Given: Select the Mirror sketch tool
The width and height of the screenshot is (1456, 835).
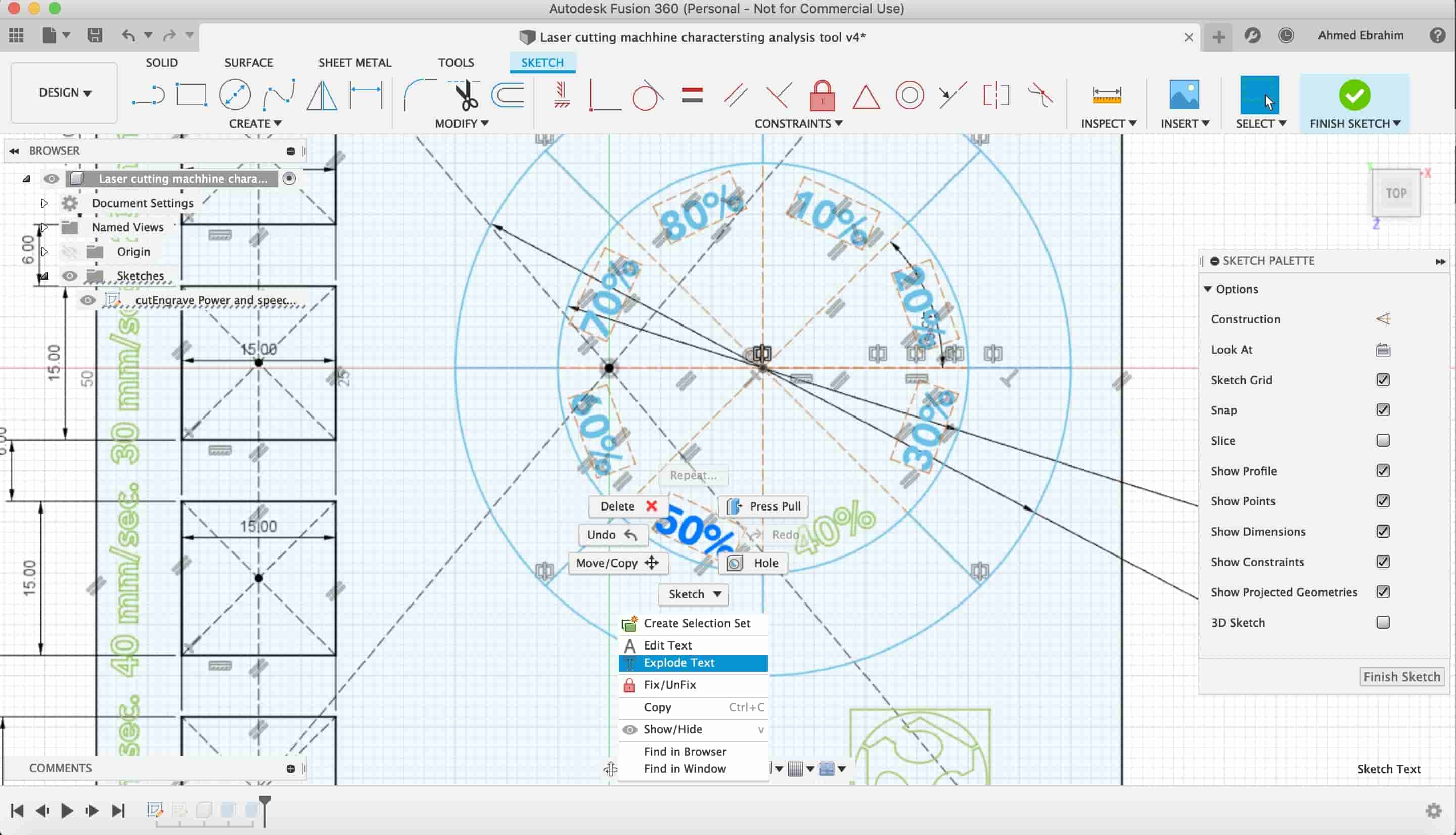Looking at the screenshot, I should click(x=322, y=95).
